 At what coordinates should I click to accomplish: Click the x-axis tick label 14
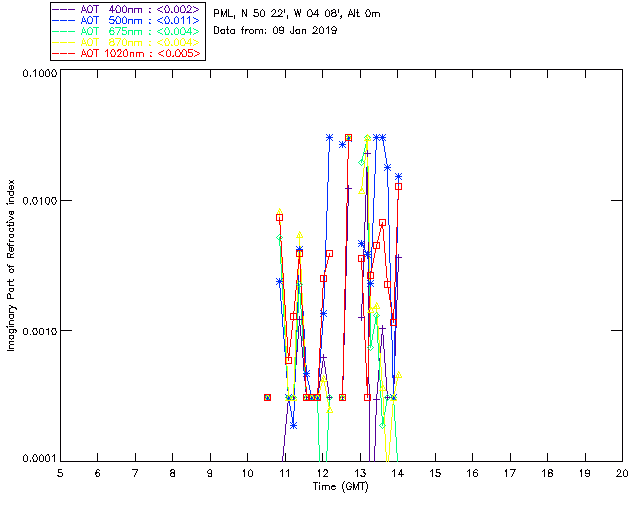coord(398,473)
